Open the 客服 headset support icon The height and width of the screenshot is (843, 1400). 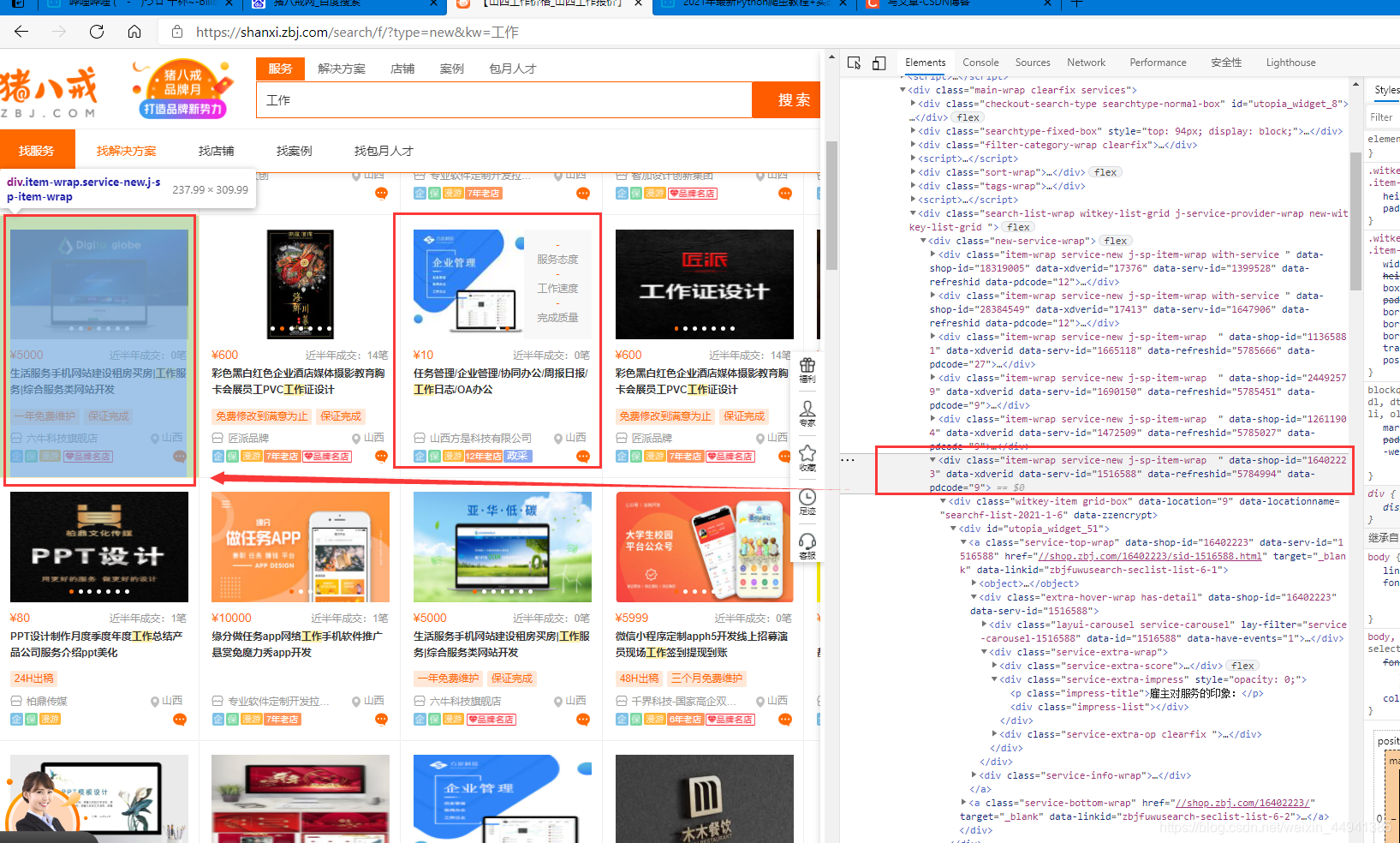coord(807,546)
